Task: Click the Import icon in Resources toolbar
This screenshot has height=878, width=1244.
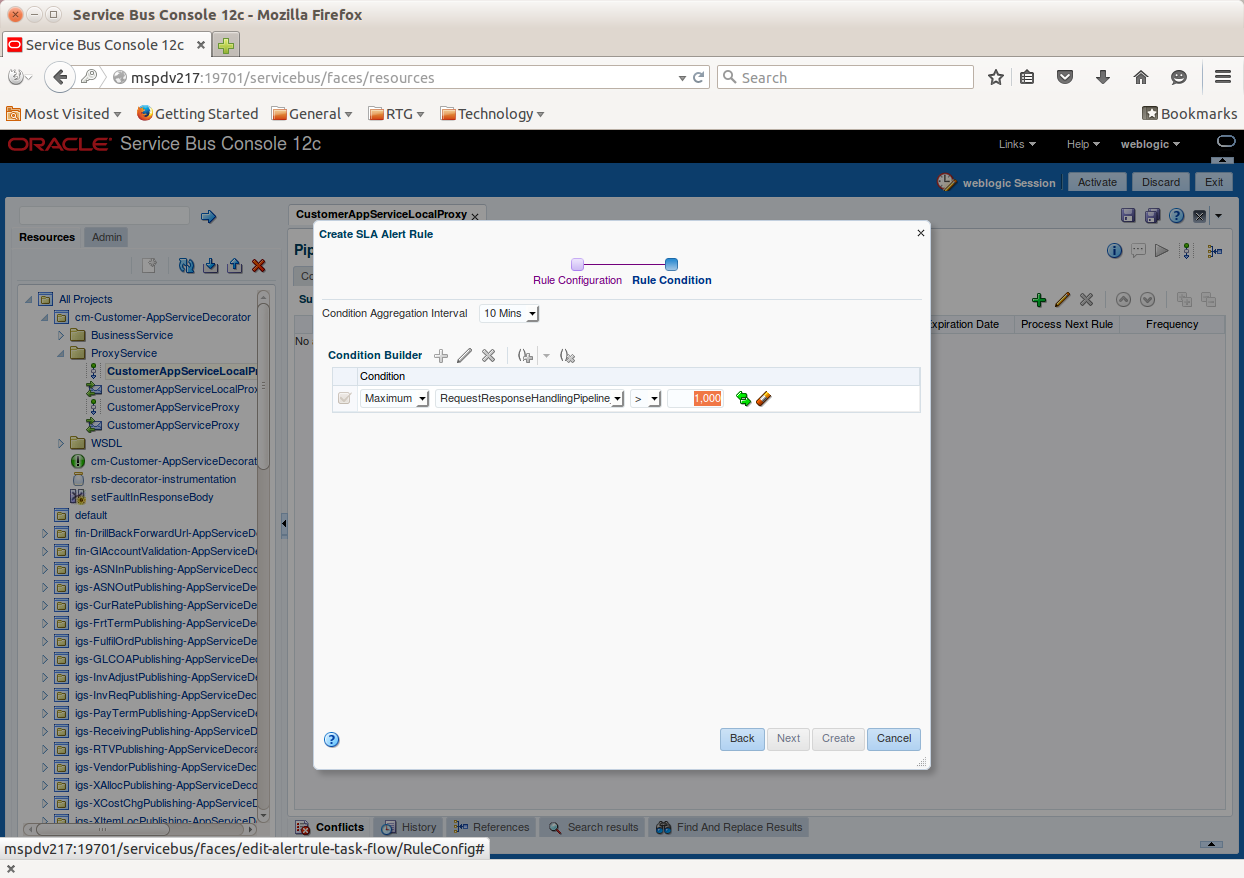Action: click(210, 265)
